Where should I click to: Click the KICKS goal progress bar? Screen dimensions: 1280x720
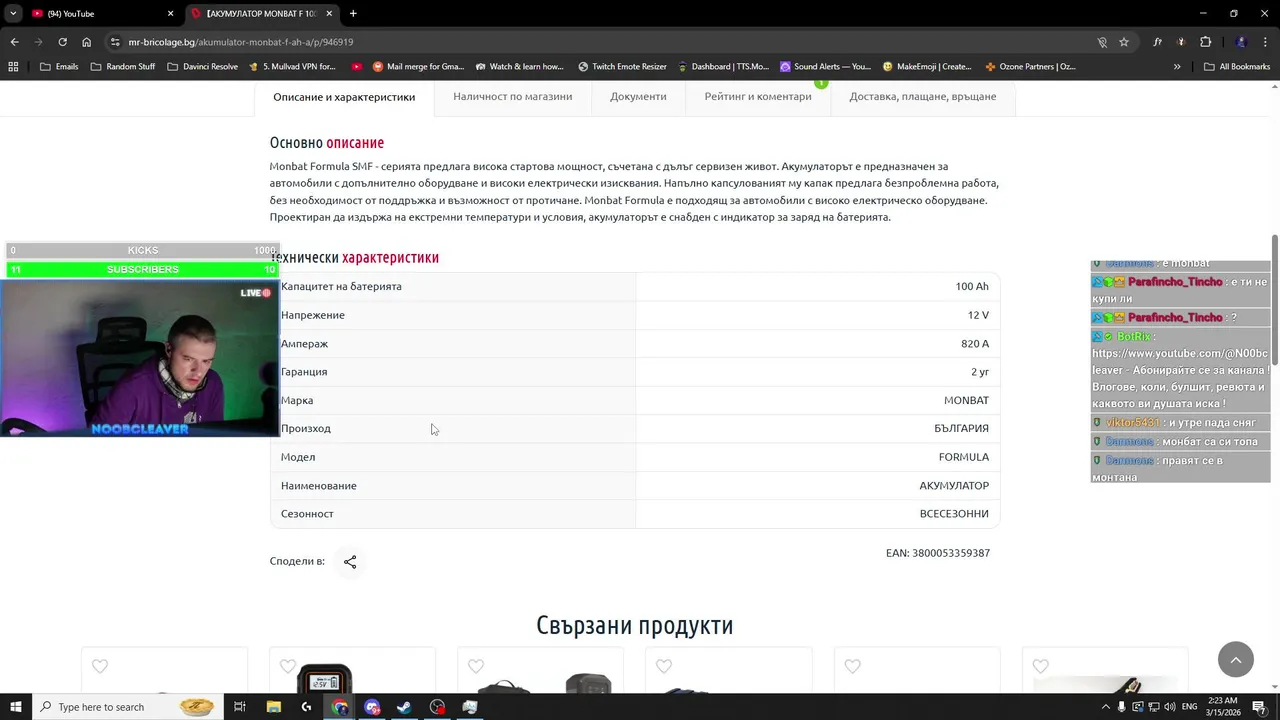tap(142, 250)
